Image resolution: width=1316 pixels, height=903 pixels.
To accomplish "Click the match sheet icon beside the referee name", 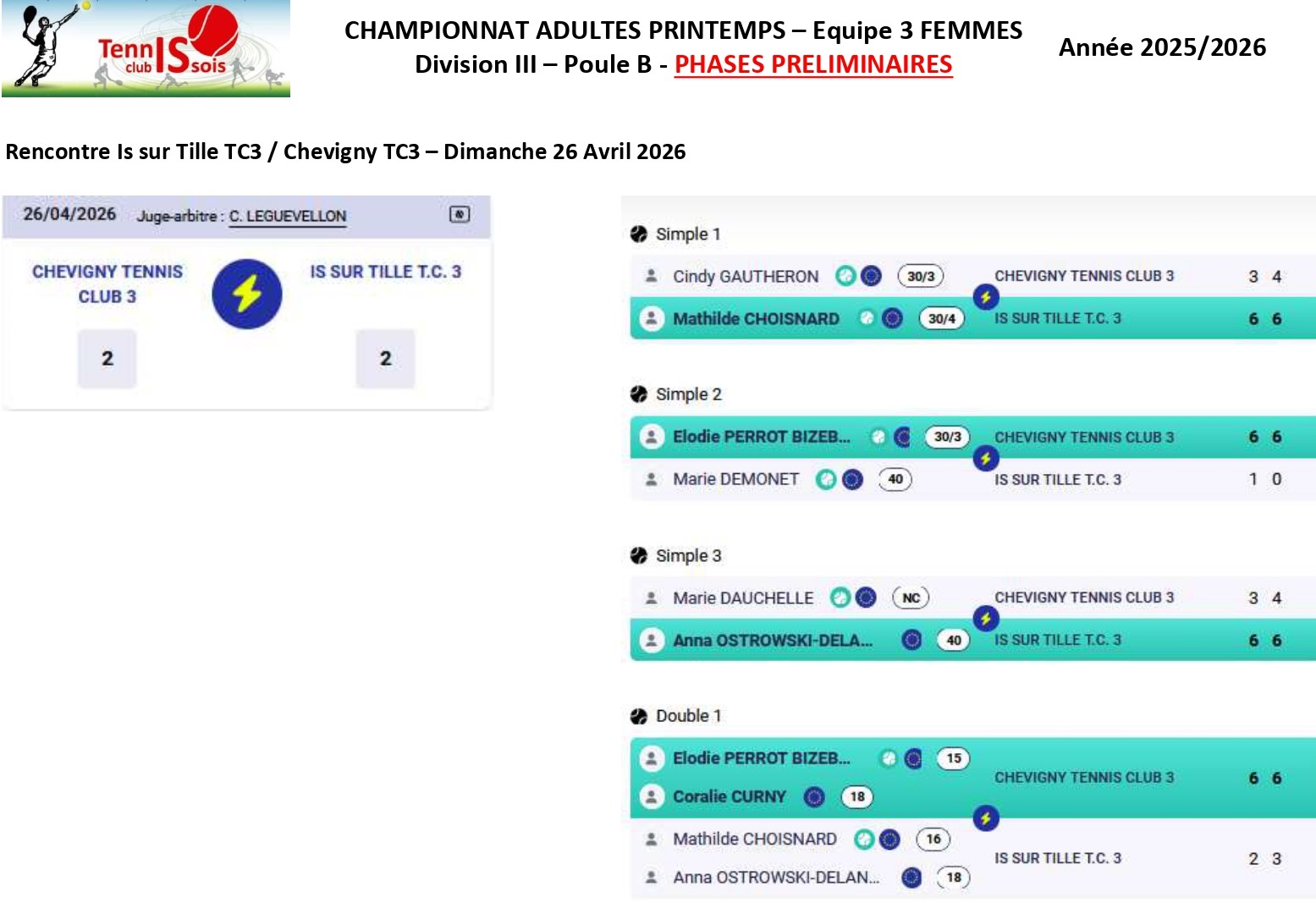I will pos(459,214).
